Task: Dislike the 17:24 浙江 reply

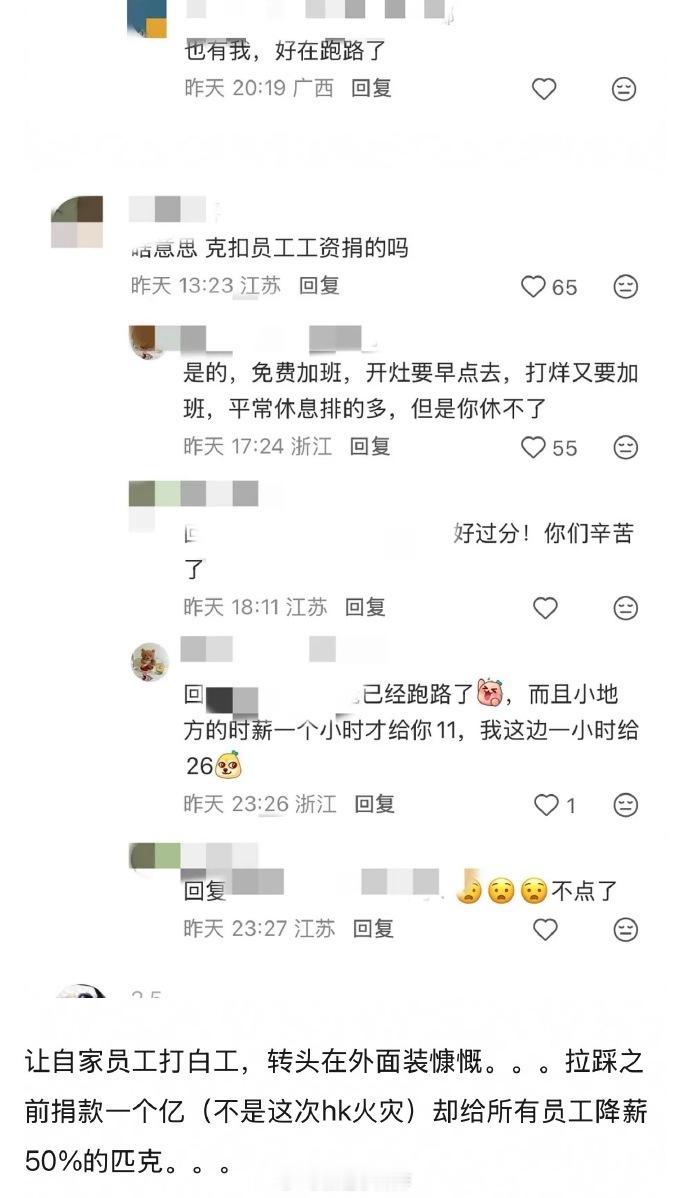Action: [x=626, y=447]
